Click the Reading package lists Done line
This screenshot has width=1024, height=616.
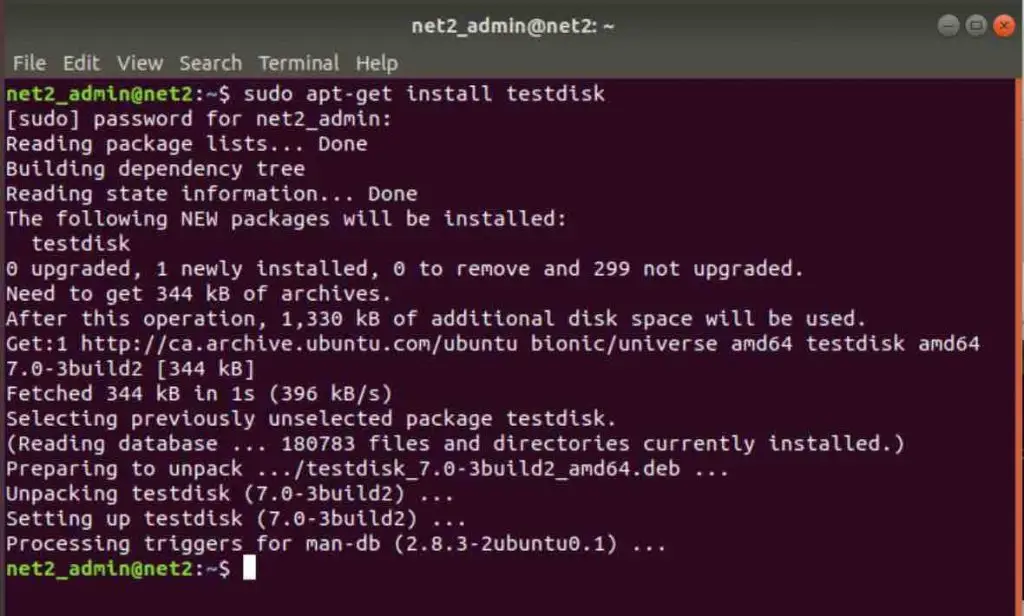tap(185, 143)
